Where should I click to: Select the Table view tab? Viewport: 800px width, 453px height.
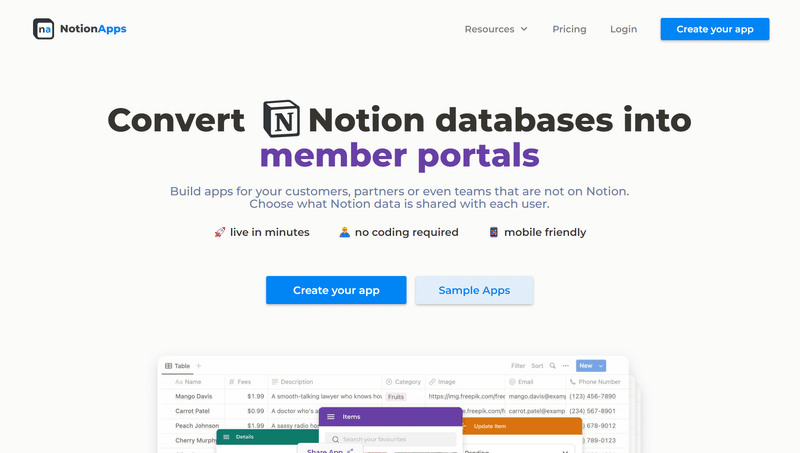(x=178, y=366)
